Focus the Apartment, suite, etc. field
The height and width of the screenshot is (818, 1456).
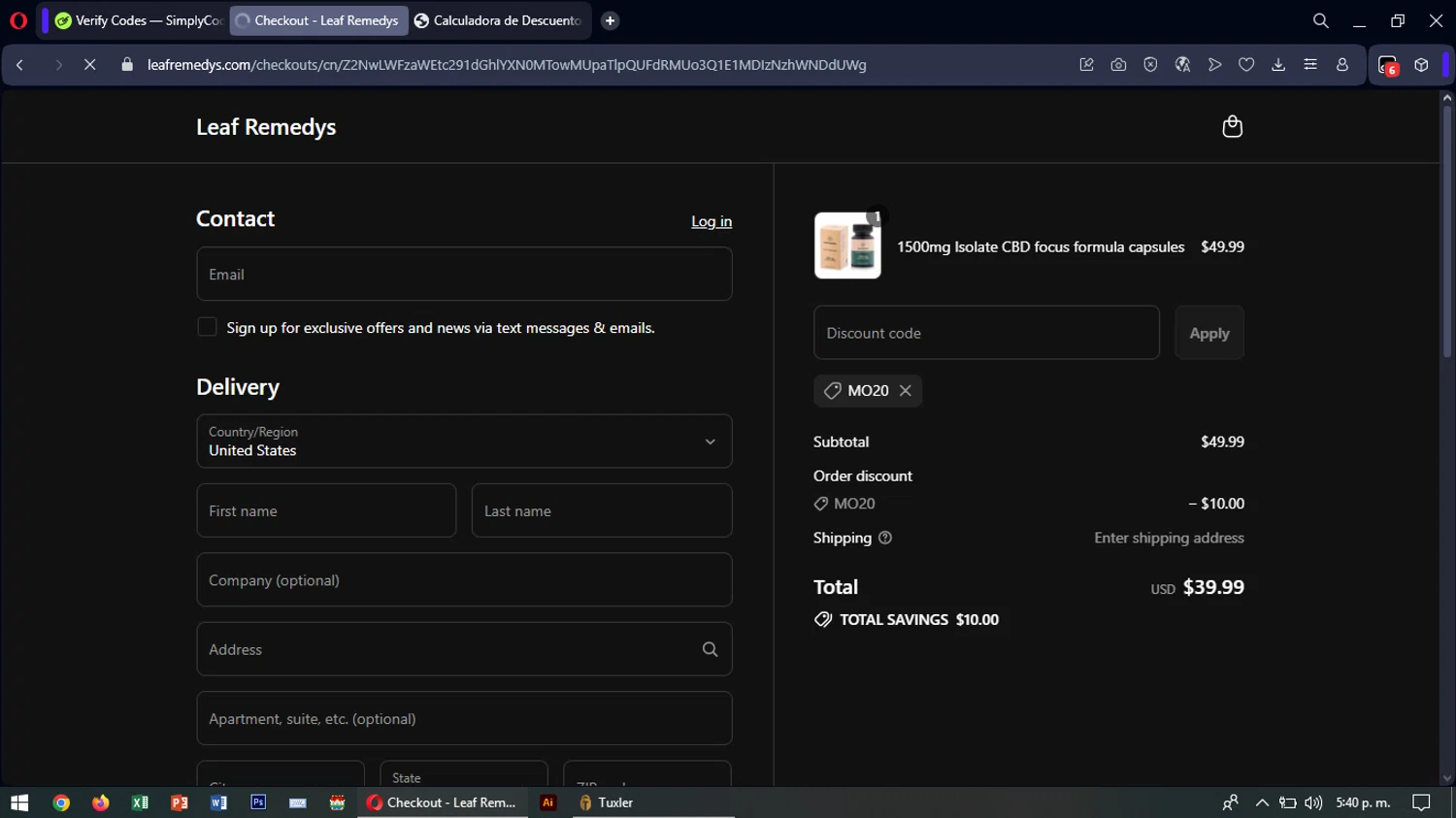[464, 718]
